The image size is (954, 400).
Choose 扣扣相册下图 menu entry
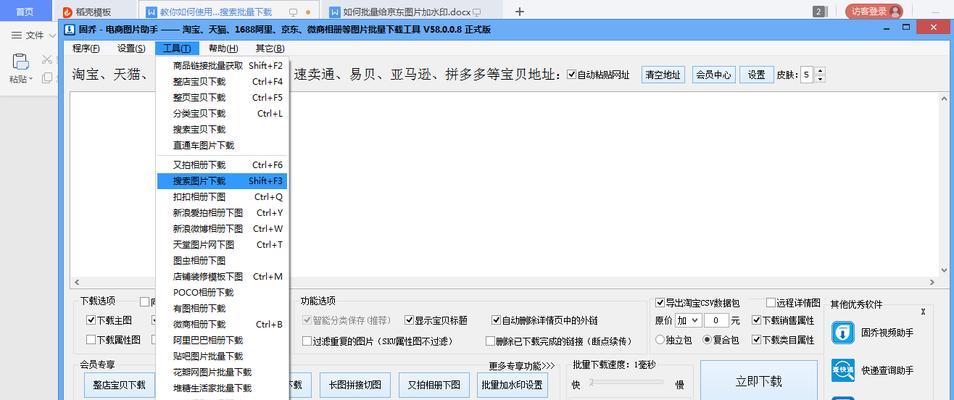pyautogui.click(x=223, y=197)
